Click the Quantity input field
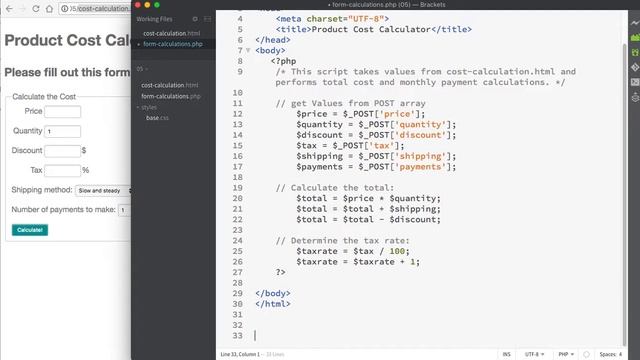640x360 pixels. 62,131
